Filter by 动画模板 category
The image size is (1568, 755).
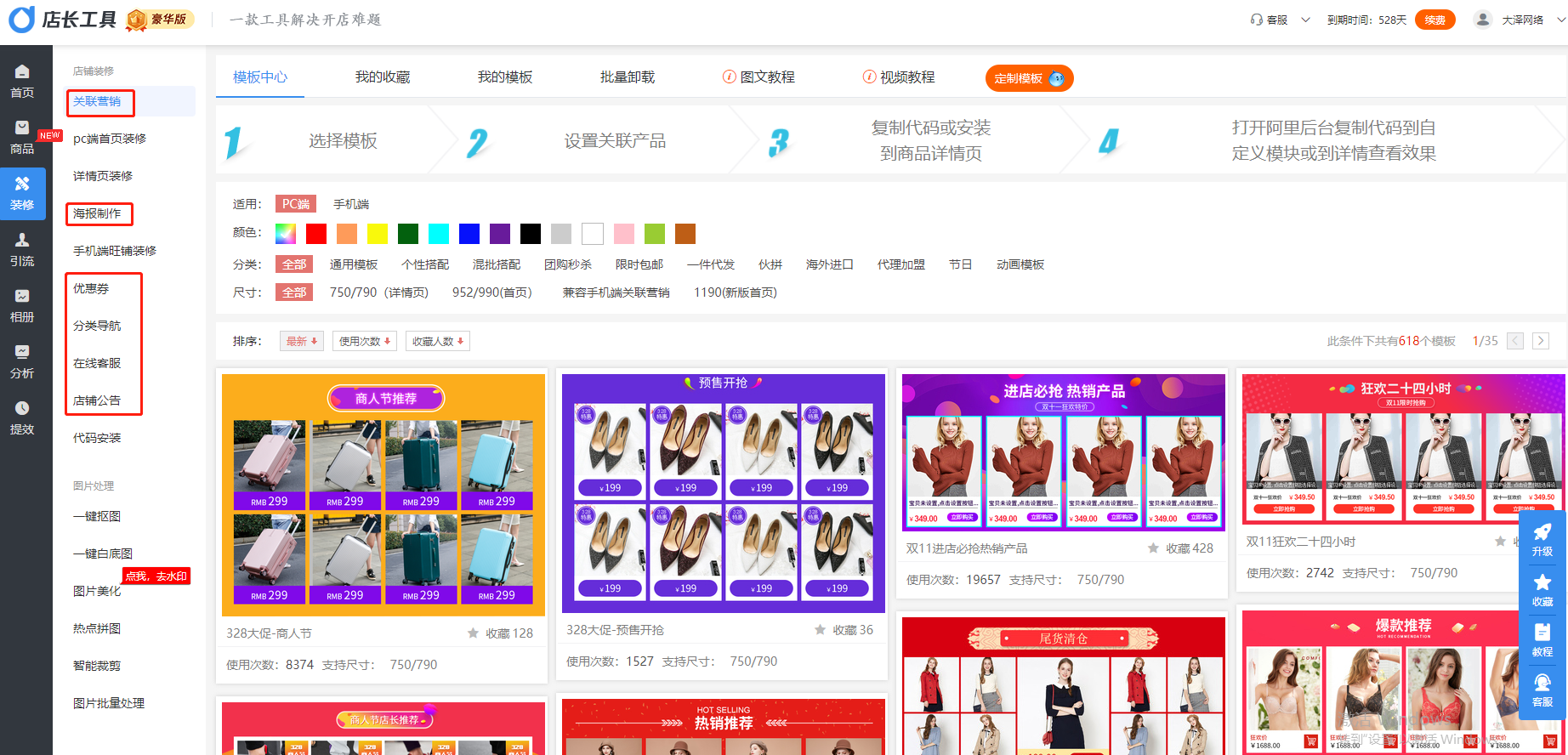(1020, 264)
